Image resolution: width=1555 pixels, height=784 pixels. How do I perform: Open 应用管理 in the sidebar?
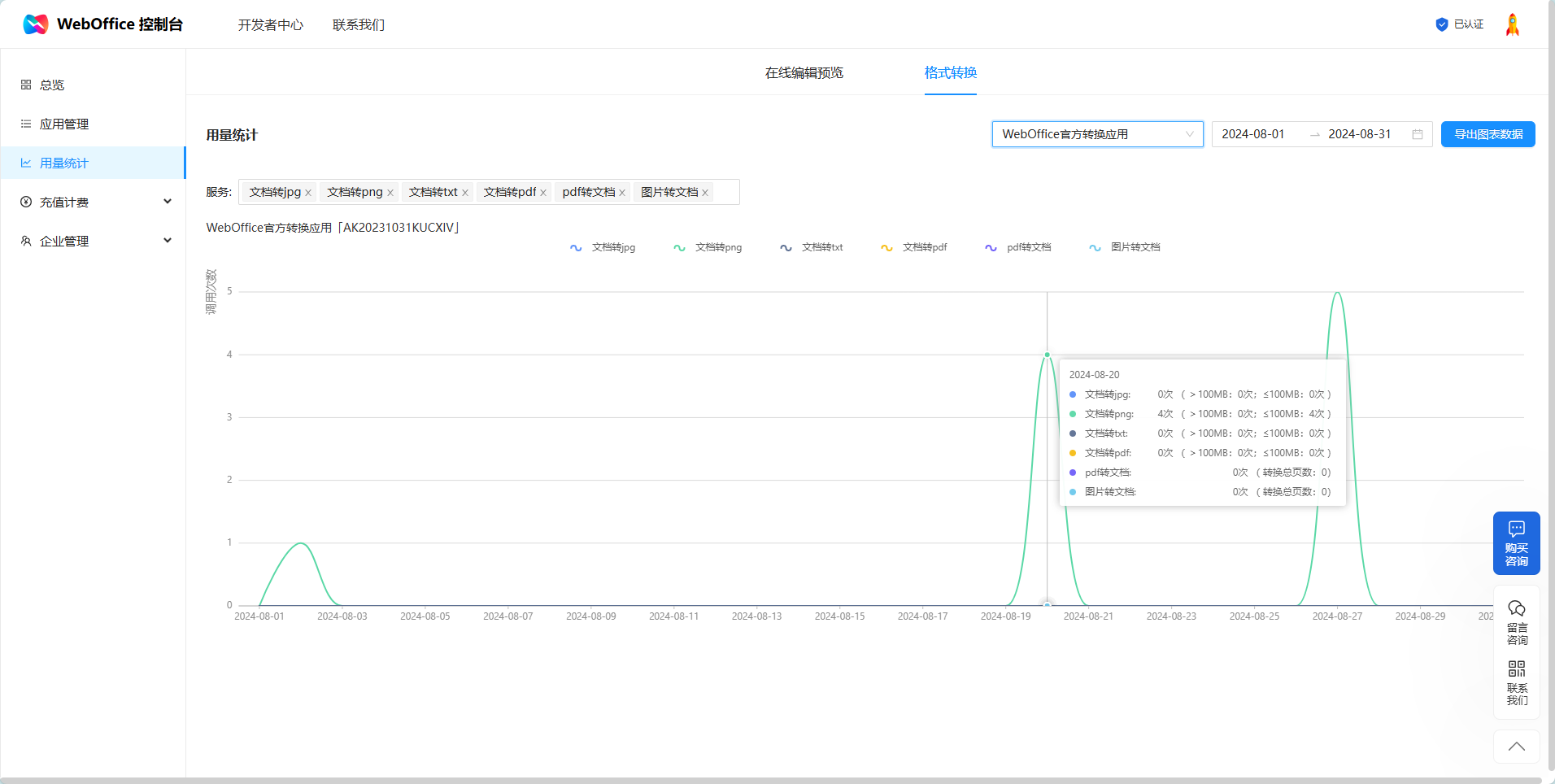click(x=64, y=124)
